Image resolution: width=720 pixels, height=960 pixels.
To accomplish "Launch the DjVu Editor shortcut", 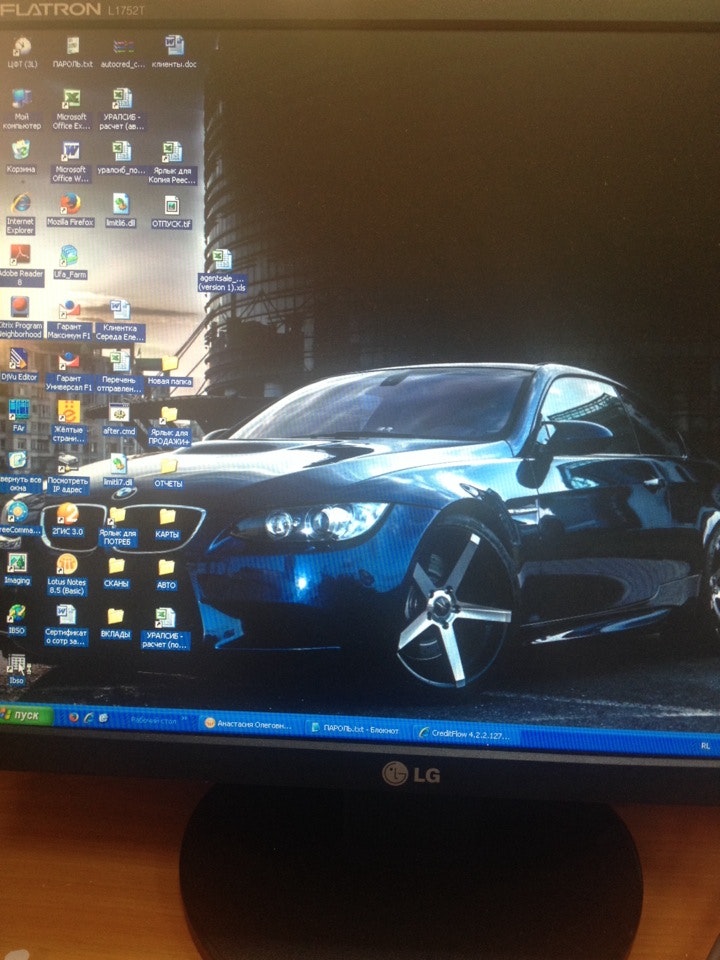I will click(19, 365).
